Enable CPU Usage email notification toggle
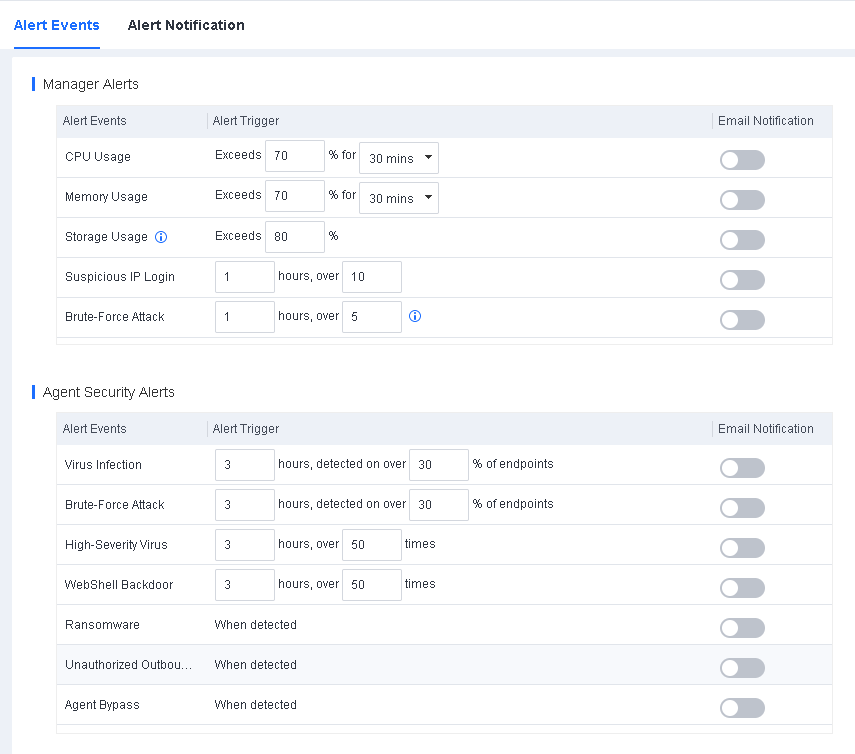The image size is (855, 754). [x=742, y=160]
